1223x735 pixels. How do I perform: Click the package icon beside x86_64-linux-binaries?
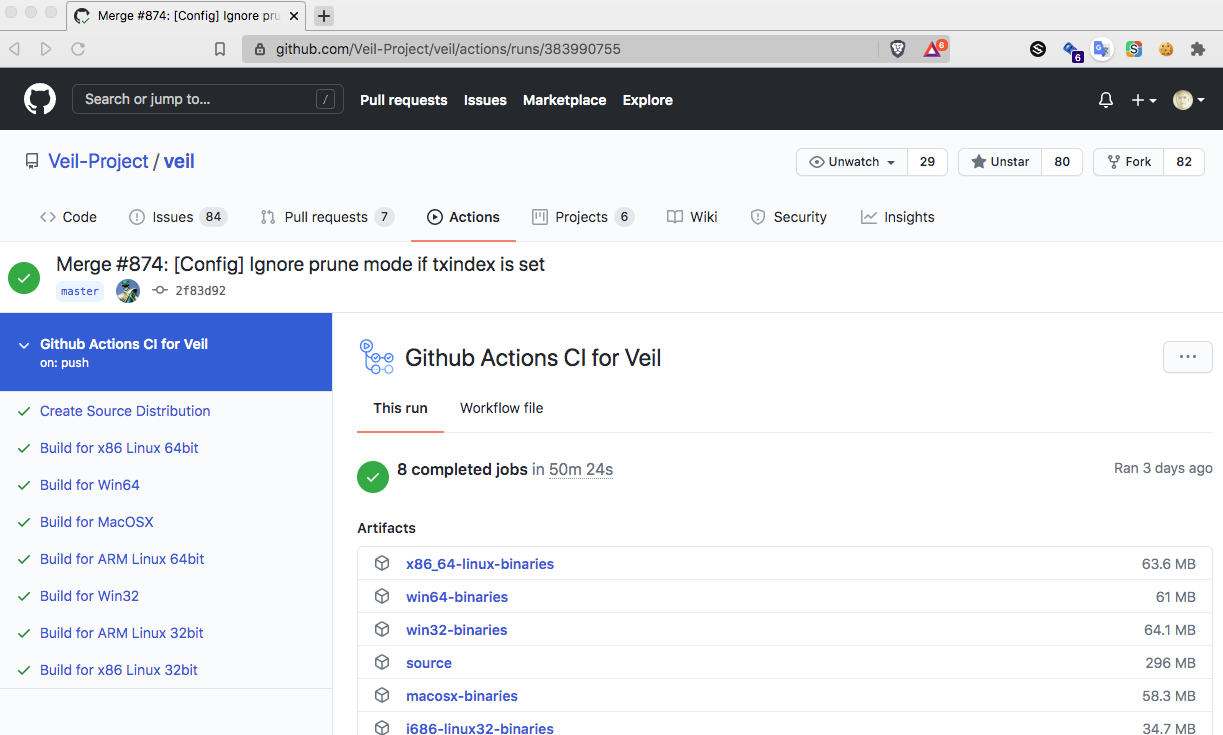(381, 563)
